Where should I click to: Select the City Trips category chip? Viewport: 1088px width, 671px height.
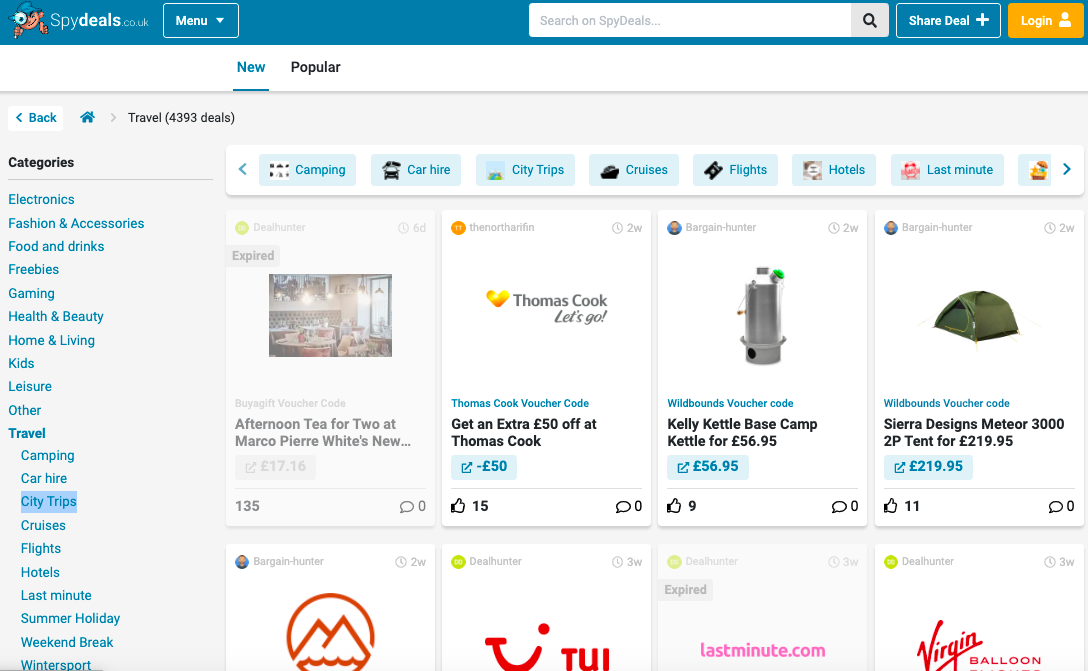pyautogui.click(x=525, y=170)
